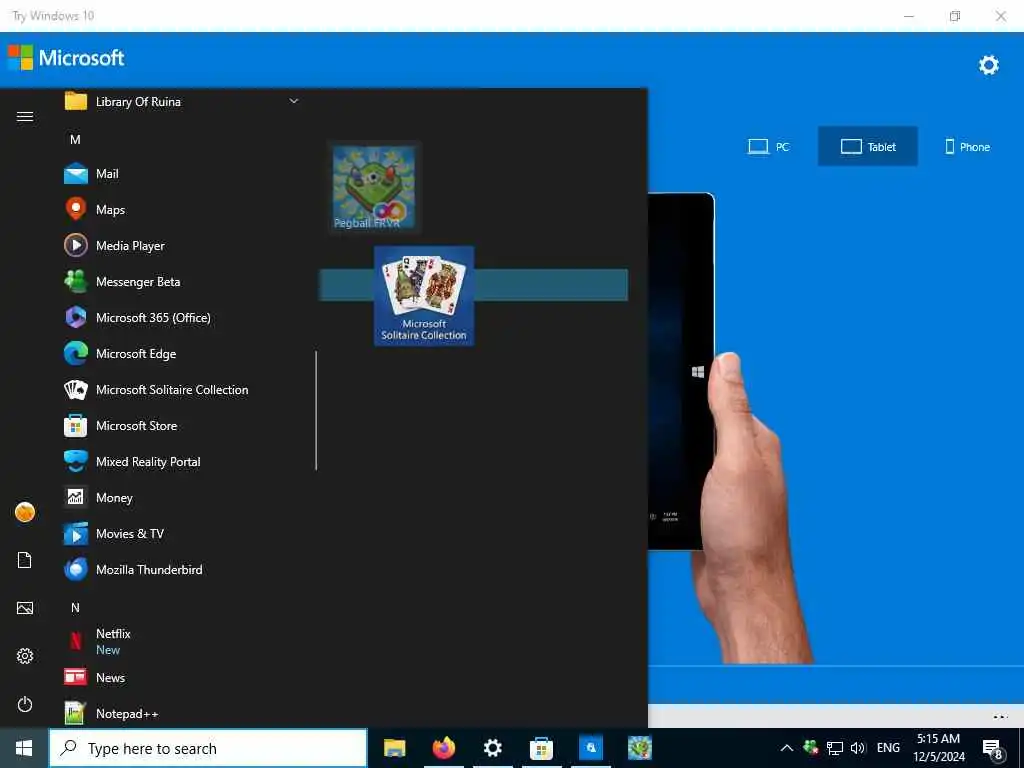
Task: Click the Pegball FRVR tile
Action: pyautogui.click(x=374, y=187)
